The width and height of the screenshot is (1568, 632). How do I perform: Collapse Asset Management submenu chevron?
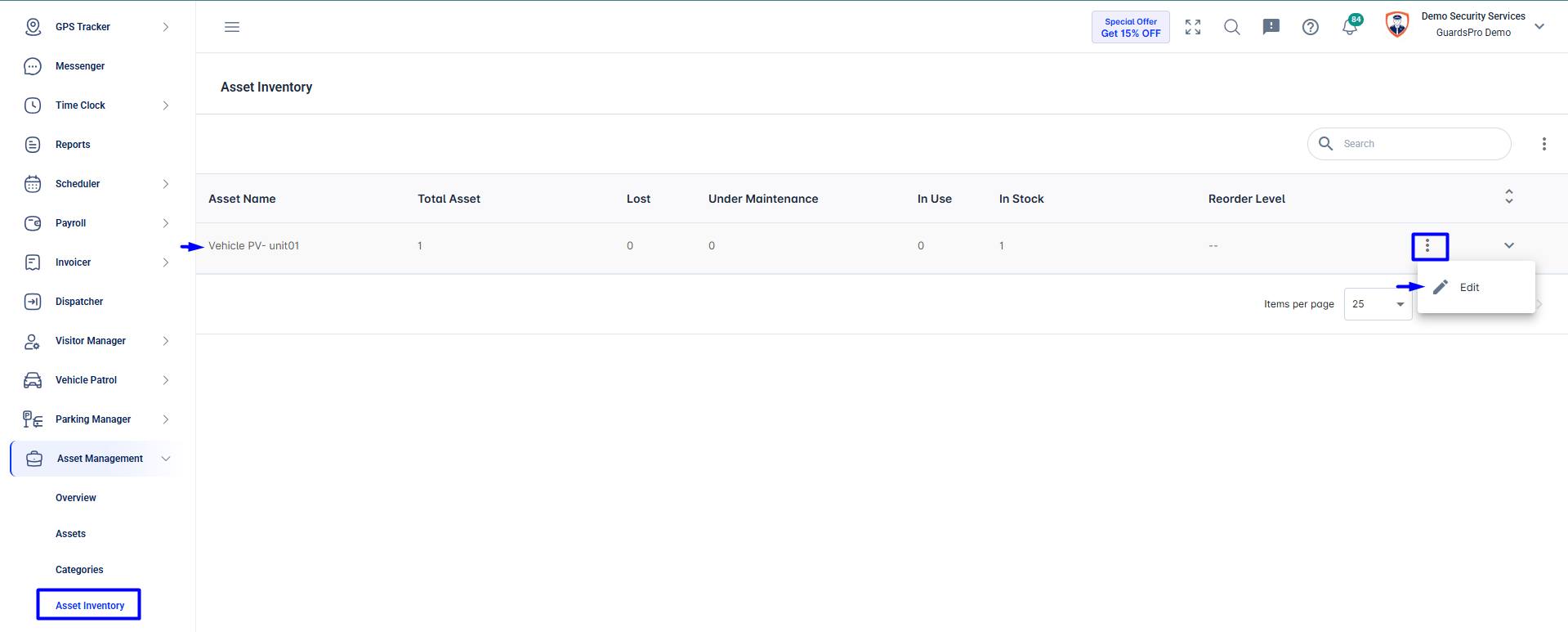coord(166,459)
